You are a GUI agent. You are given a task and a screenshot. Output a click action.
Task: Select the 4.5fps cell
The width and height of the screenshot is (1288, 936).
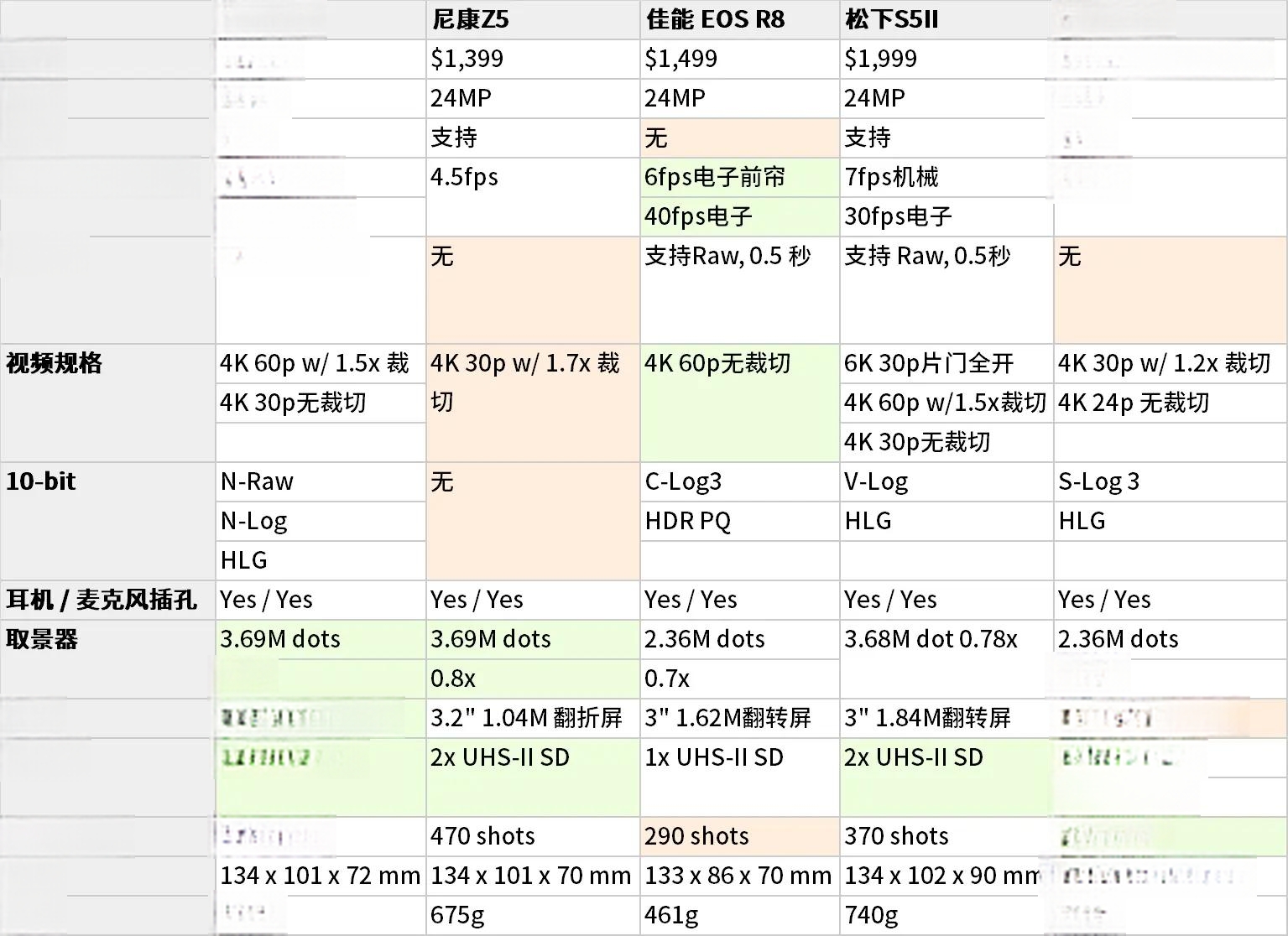pyautogui.click(x=533, y=196)
